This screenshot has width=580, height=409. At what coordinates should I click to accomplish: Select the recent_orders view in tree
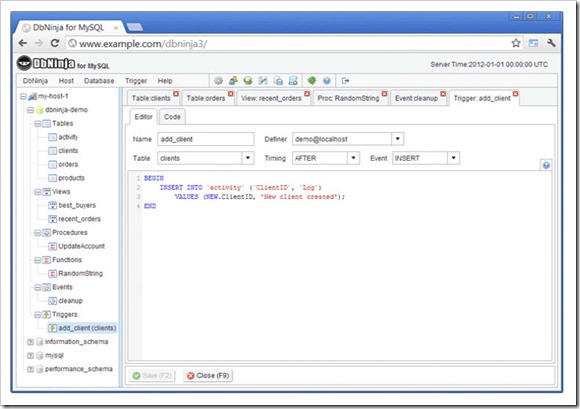tap(79, 219)
